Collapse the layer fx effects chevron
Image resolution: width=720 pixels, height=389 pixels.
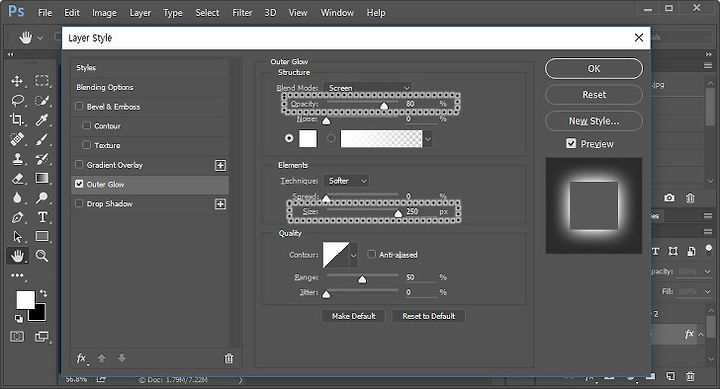coord(701,334)
